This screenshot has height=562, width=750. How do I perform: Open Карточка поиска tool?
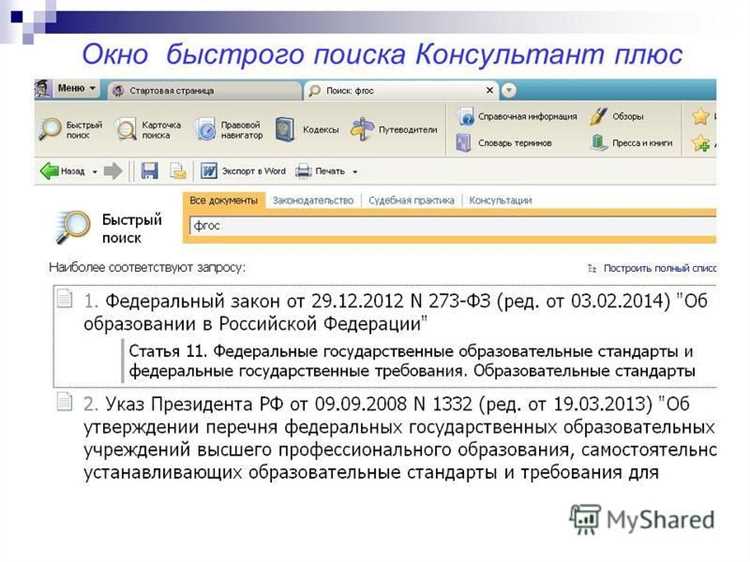[x=149, y=130]
